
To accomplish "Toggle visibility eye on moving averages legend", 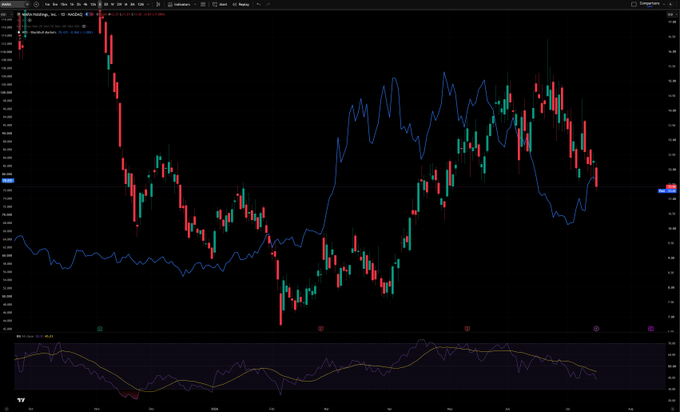I will [x=84, y=26].
